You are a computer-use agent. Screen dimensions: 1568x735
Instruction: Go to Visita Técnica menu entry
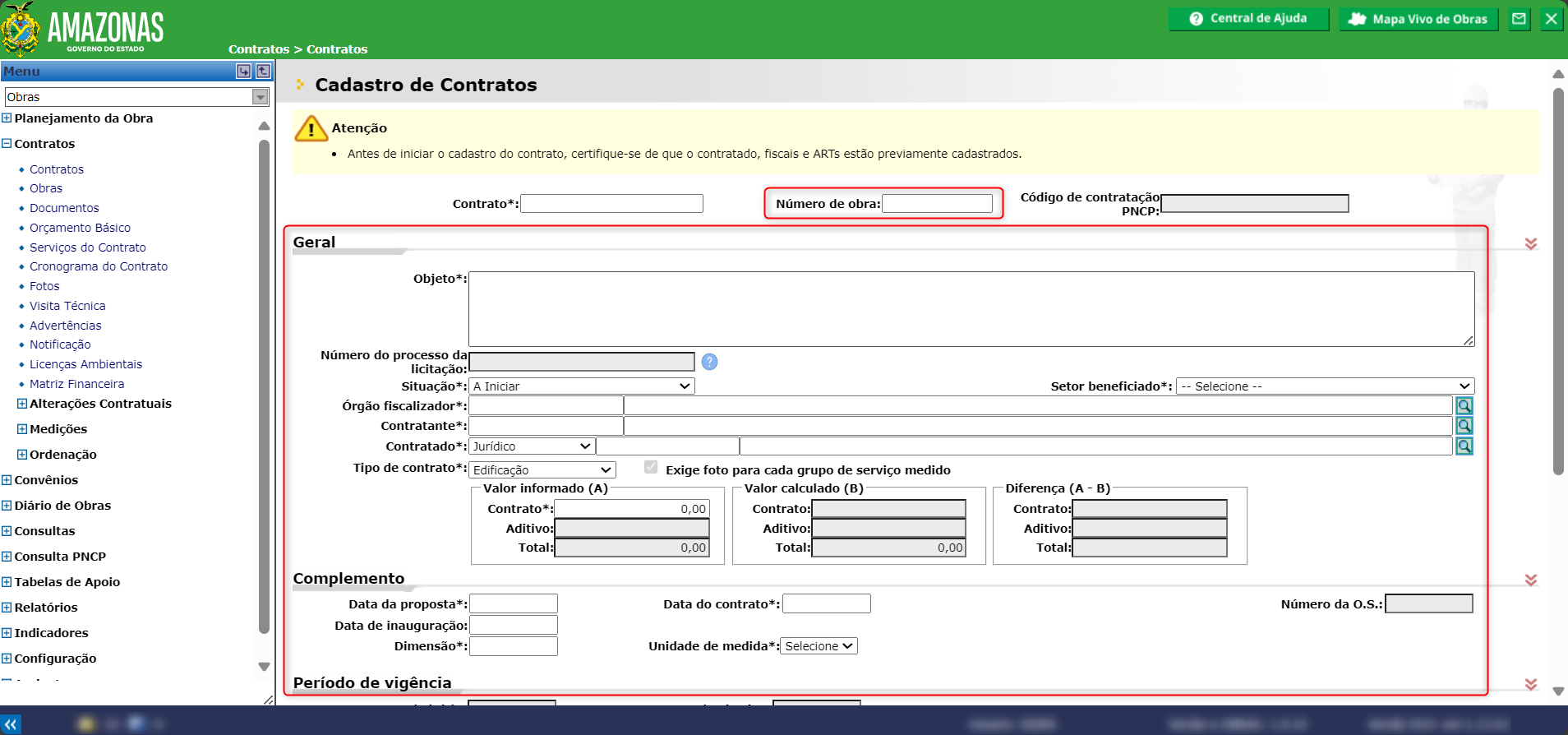pyautogui.click(x=67, y=306)
